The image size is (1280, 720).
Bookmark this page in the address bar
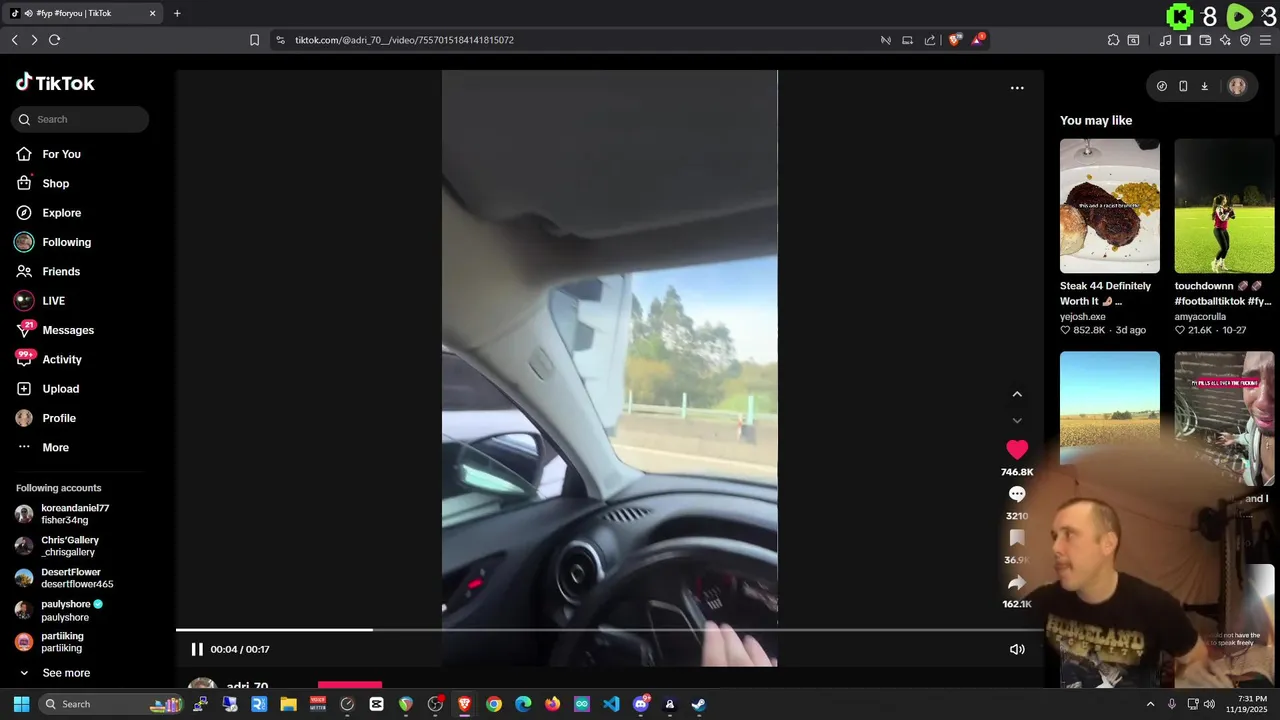(254, 40)
